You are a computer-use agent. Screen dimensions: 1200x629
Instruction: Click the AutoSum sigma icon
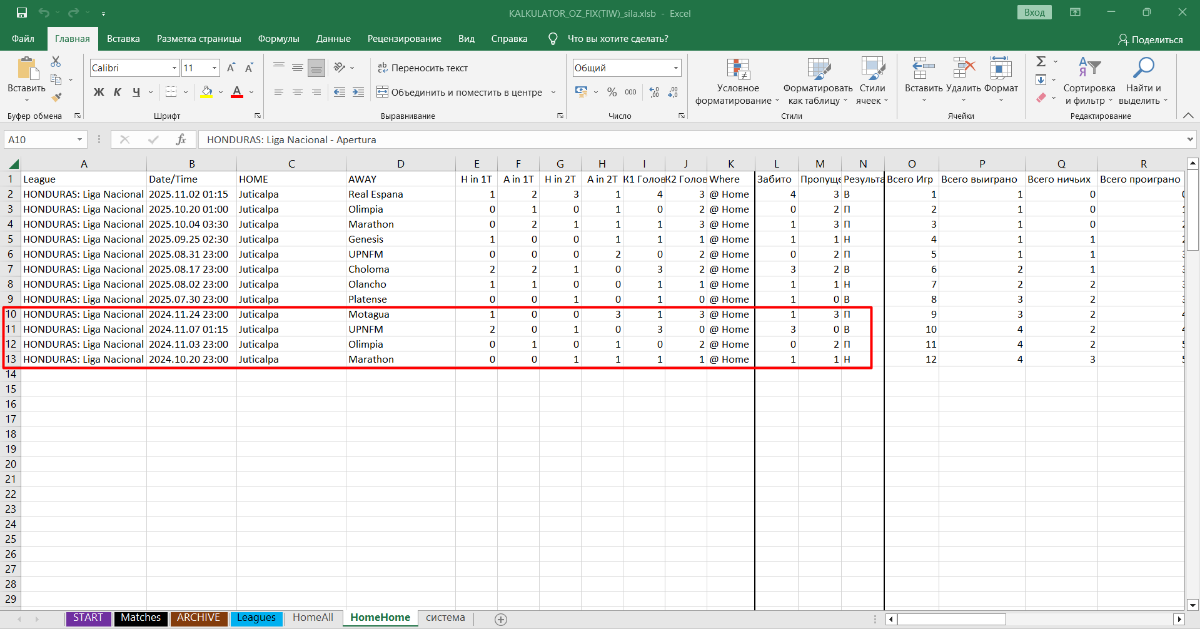click(1040, 62)
